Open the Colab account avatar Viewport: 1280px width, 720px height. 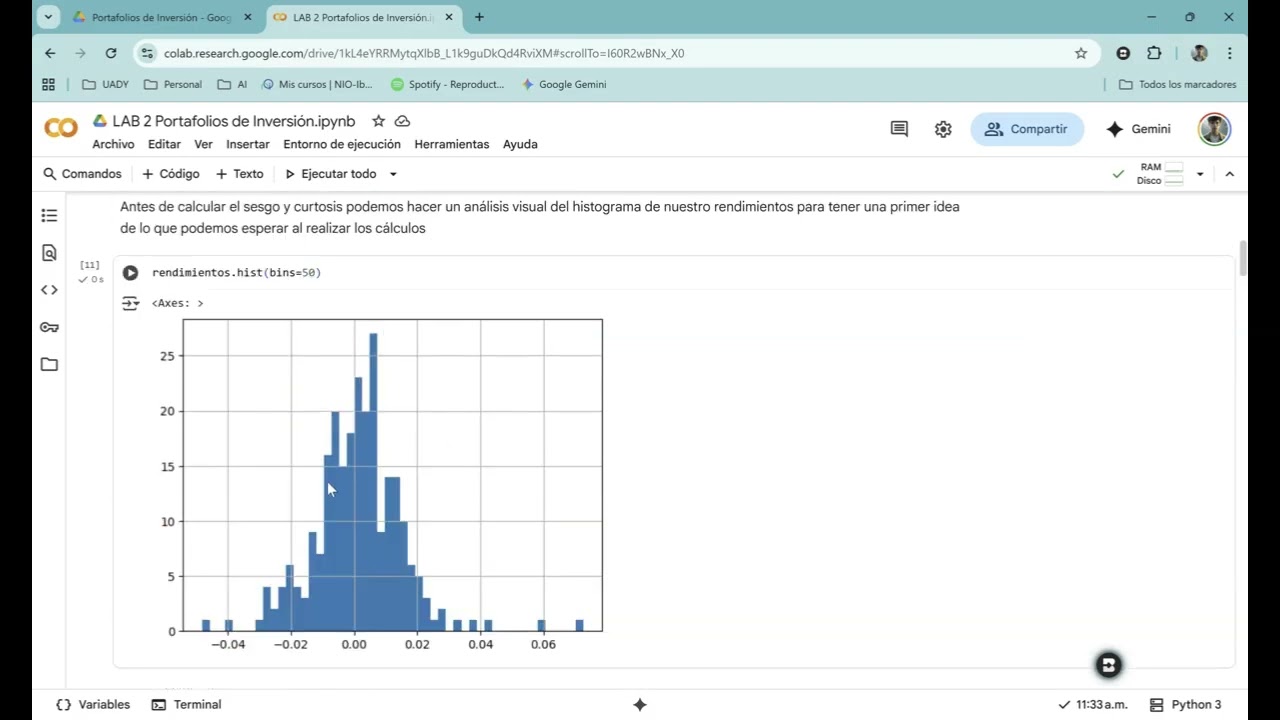coord(1214,129)
